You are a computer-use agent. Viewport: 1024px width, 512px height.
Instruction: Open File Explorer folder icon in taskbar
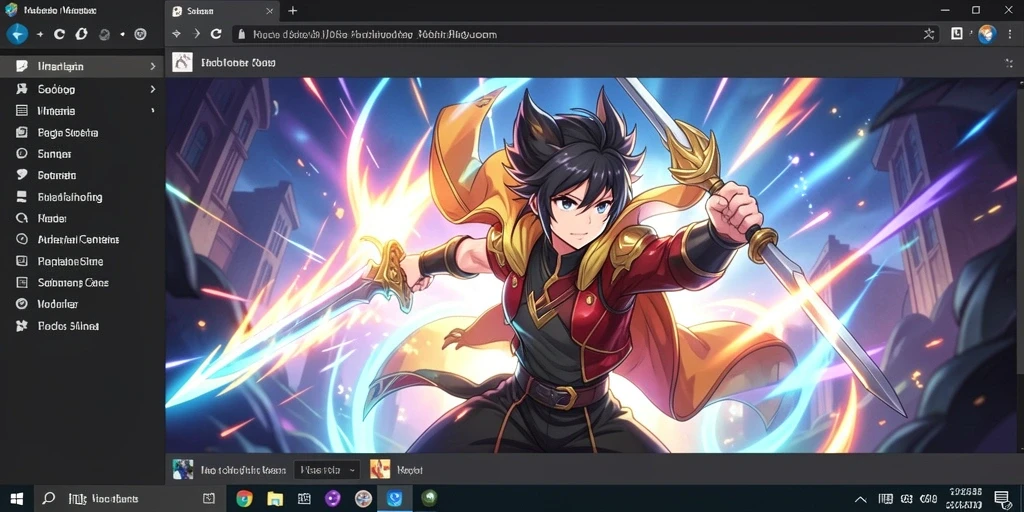tap(275, 499)
